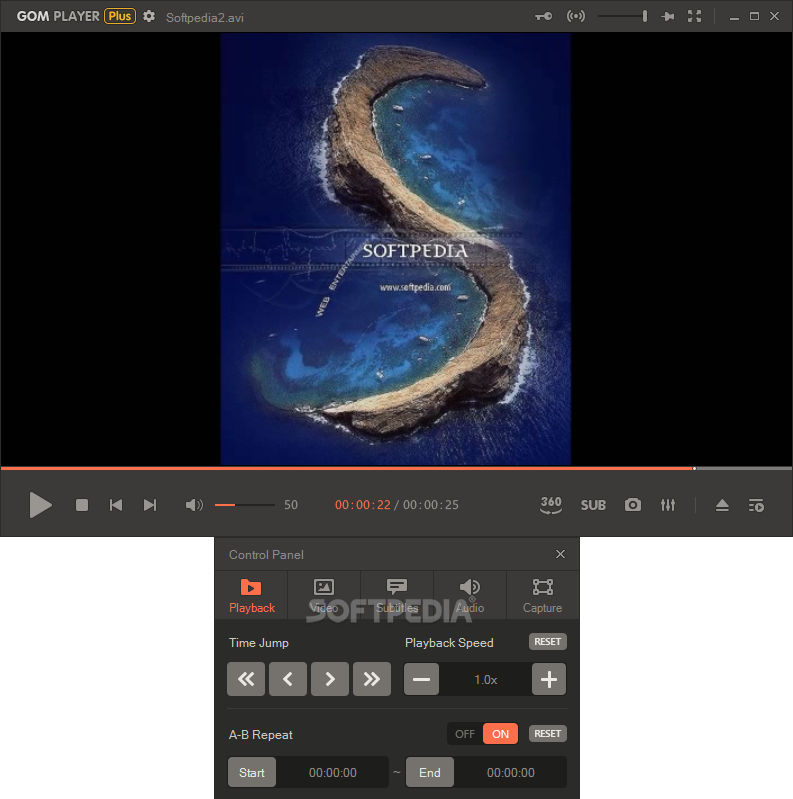Stop video playback
793x799 pixels.
82,505
